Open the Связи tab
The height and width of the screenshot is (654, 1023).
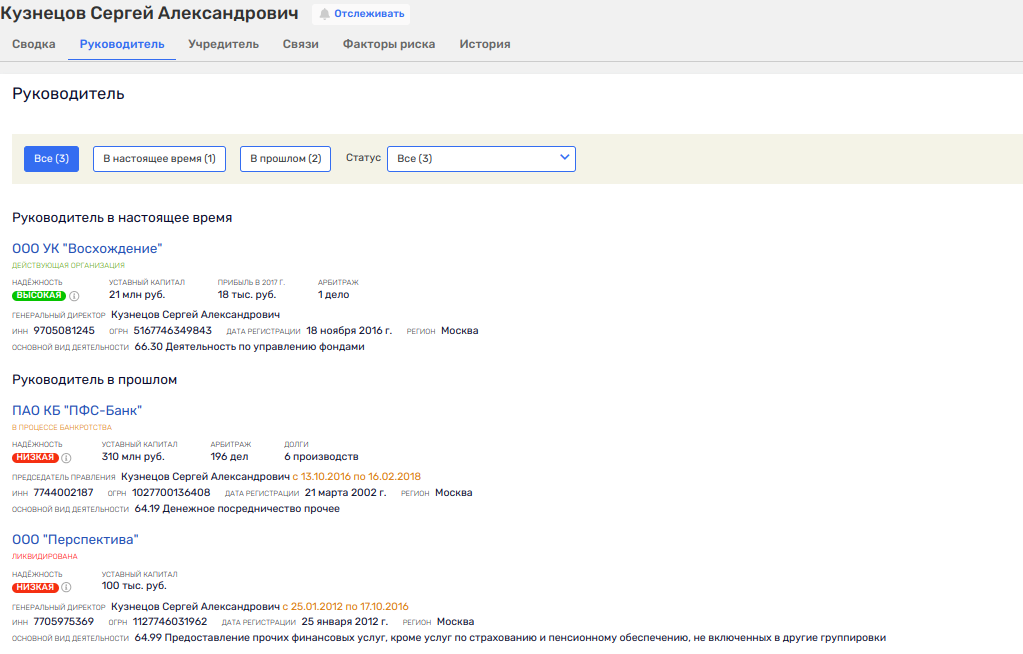[x=301, y=44]
